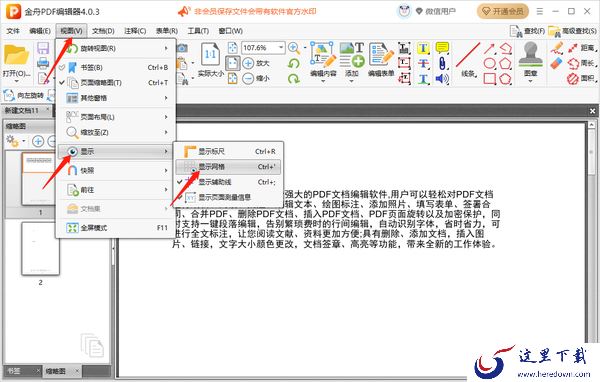Open file using the folder icon
This screenshot has height=382, width=600.
16,56
